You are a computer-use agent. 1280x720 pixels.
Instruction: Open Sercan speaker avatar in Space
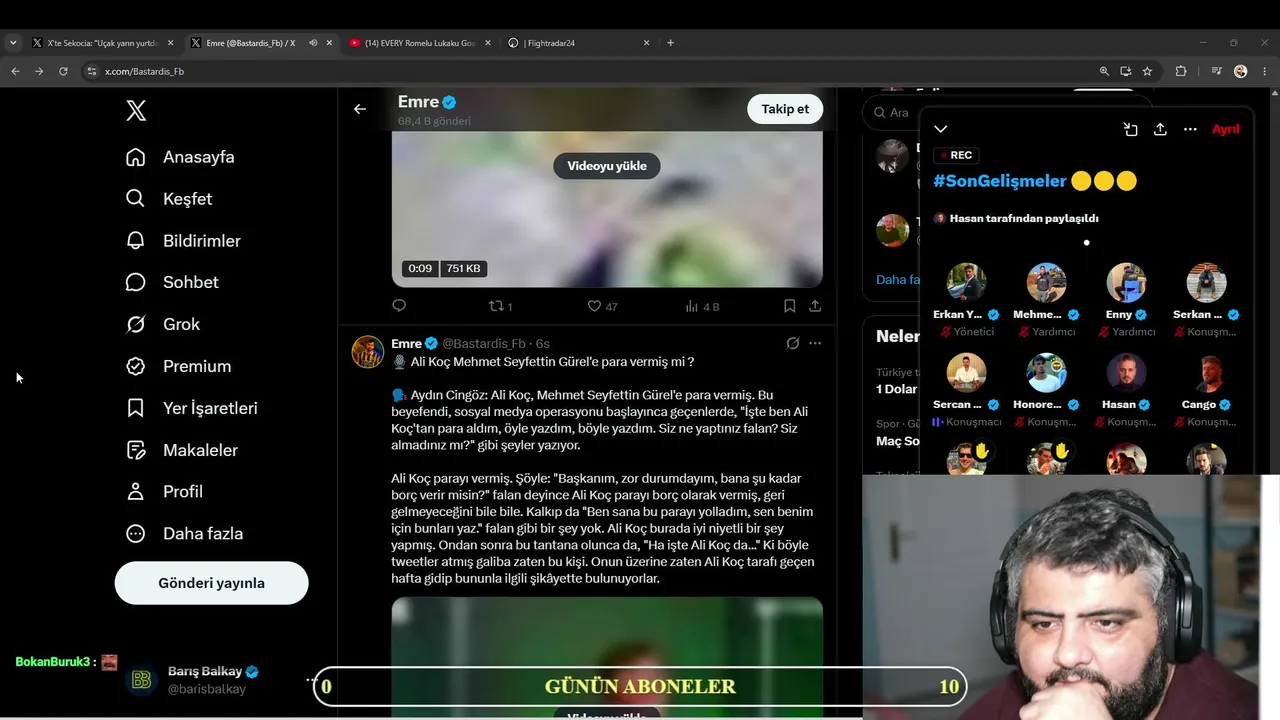point(966,373)
